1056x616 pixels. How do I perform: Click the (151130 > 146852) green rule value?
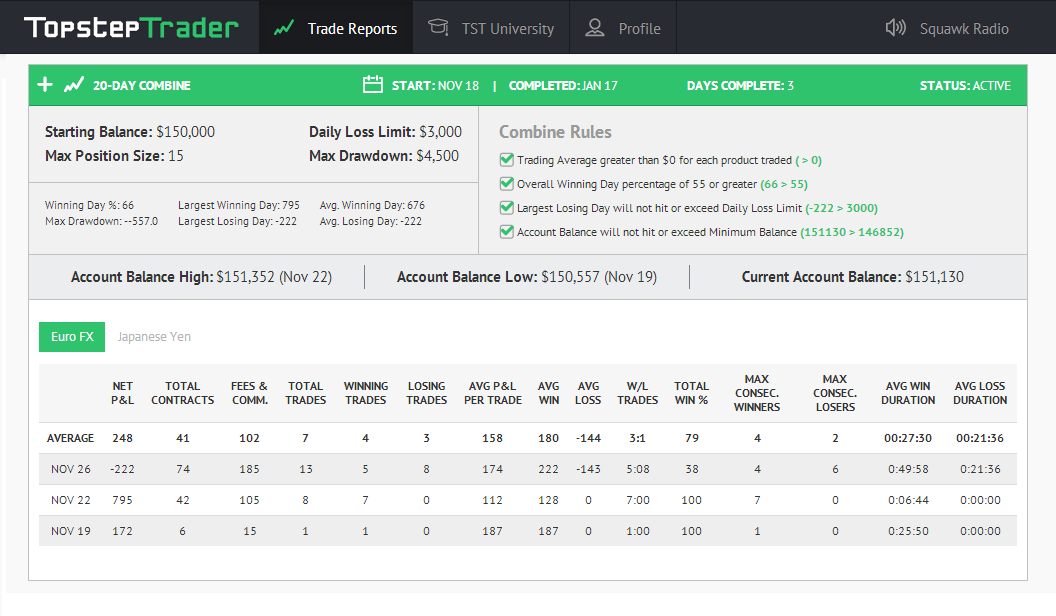[852, 232]
